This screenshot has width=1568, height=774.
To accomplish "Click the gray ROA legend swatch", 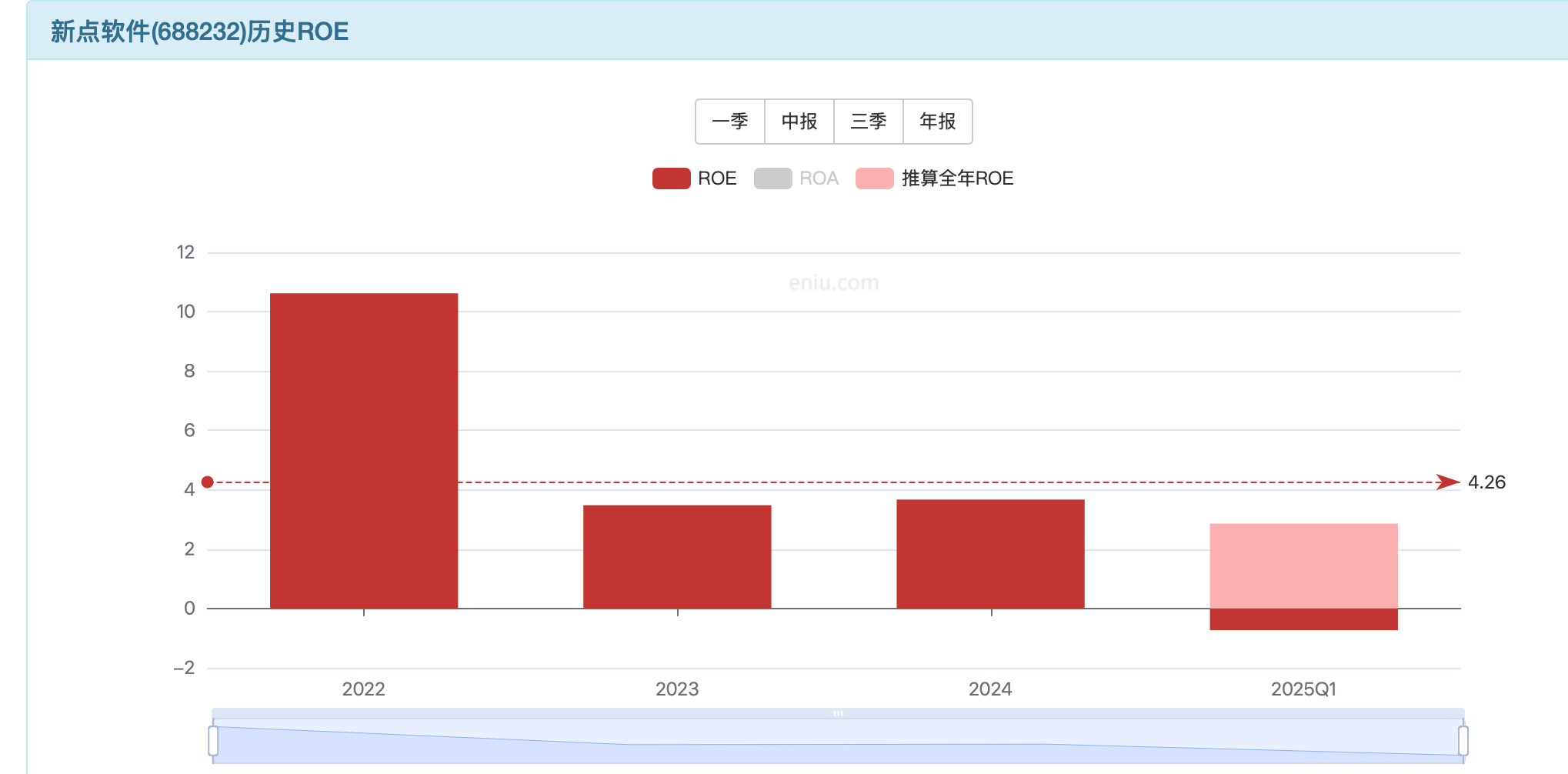I will (x=773, y=178).
